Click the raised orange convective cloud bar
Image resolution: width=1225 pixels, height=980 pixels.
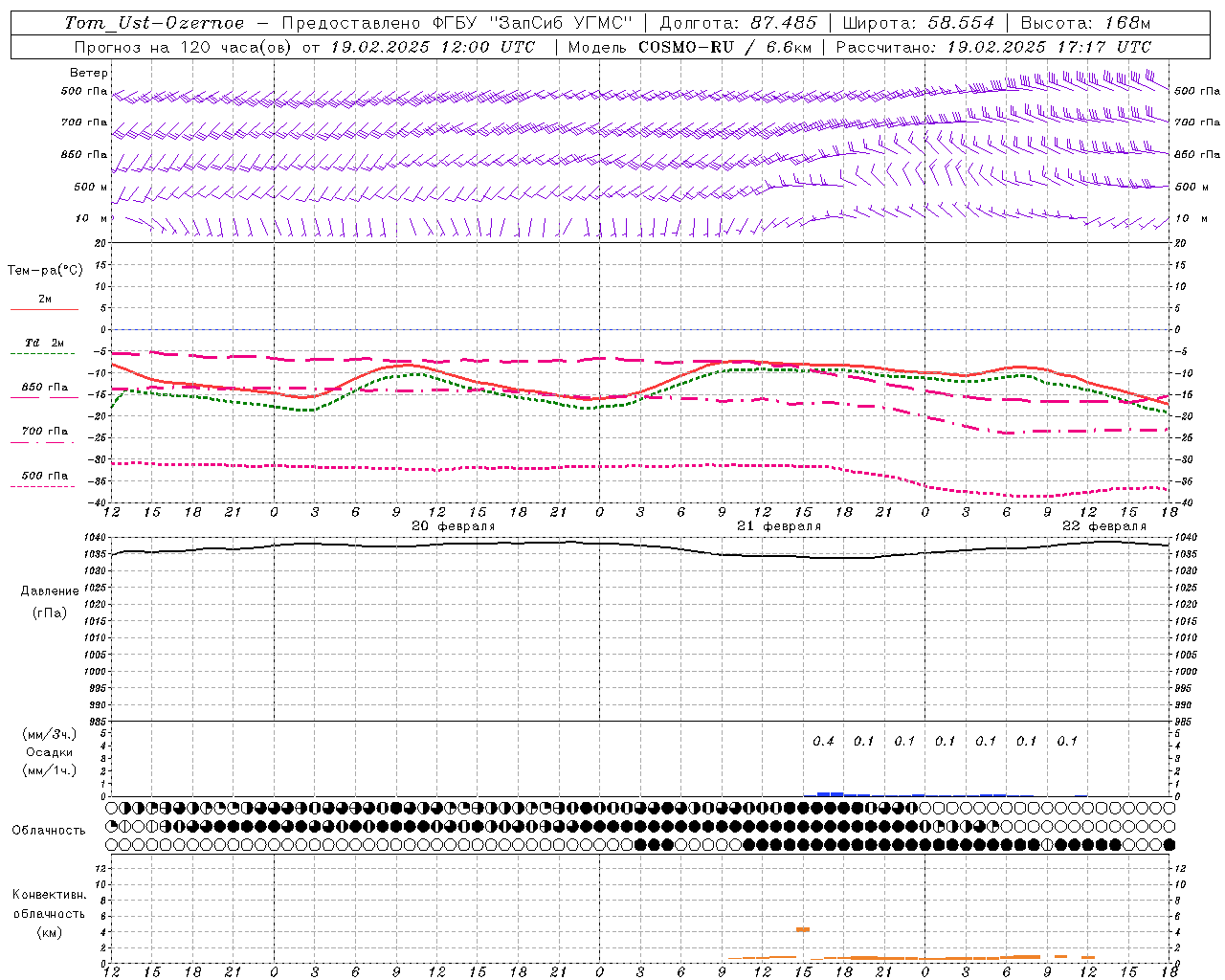803,929
